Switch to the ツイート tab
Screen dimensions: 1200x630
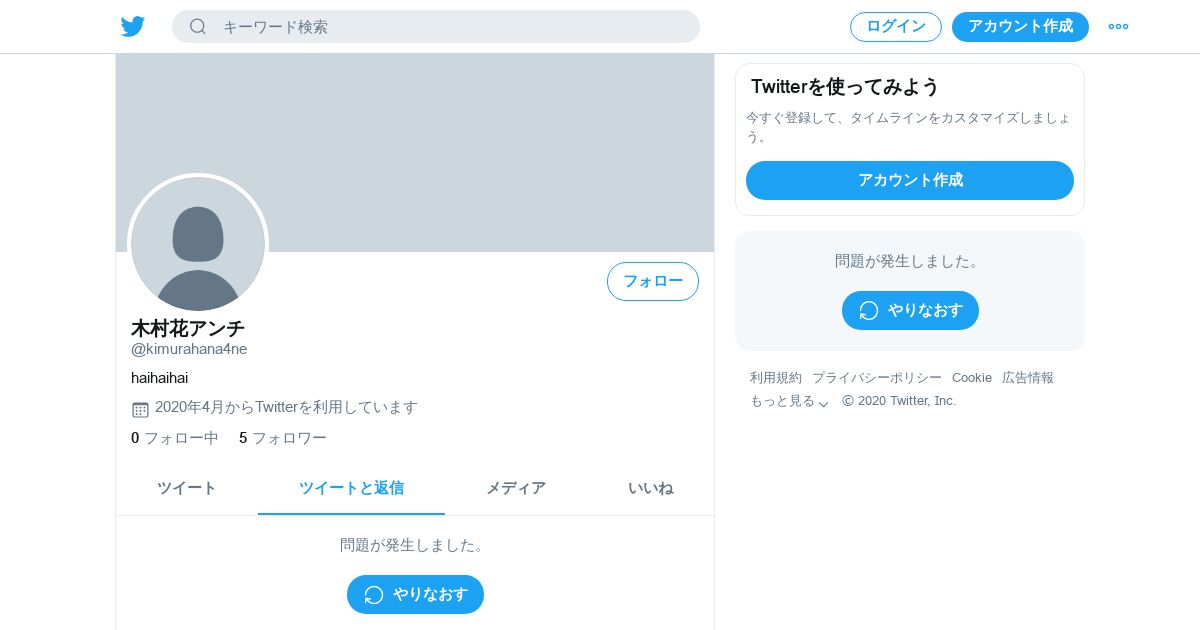pyautogui.click(x=187, y=489)
